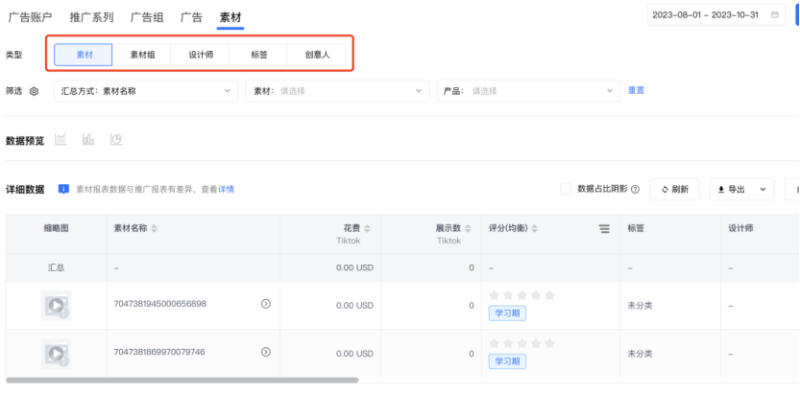Open details arrow for material 7047381945000656898

(x=266, y=304)
